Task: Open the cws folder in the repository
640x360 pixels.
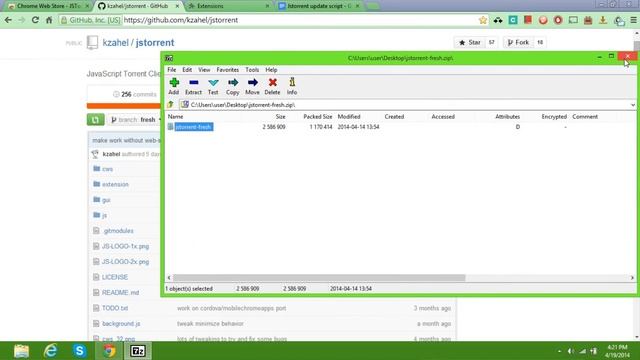Action: (107, 169)
